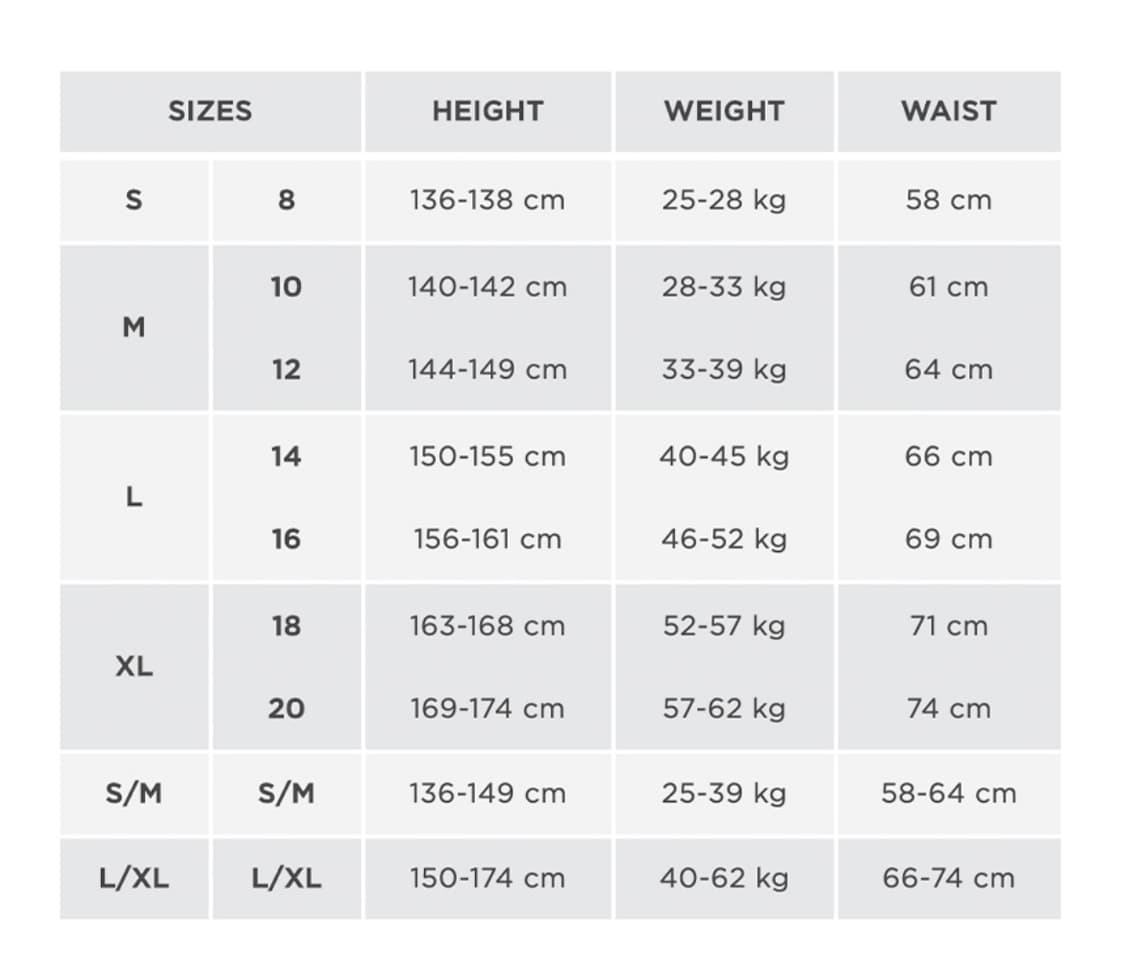Click the size 8 cell
Image resolution: width=1125 pixels, height=959 pixels.
(x=286, y=200)
